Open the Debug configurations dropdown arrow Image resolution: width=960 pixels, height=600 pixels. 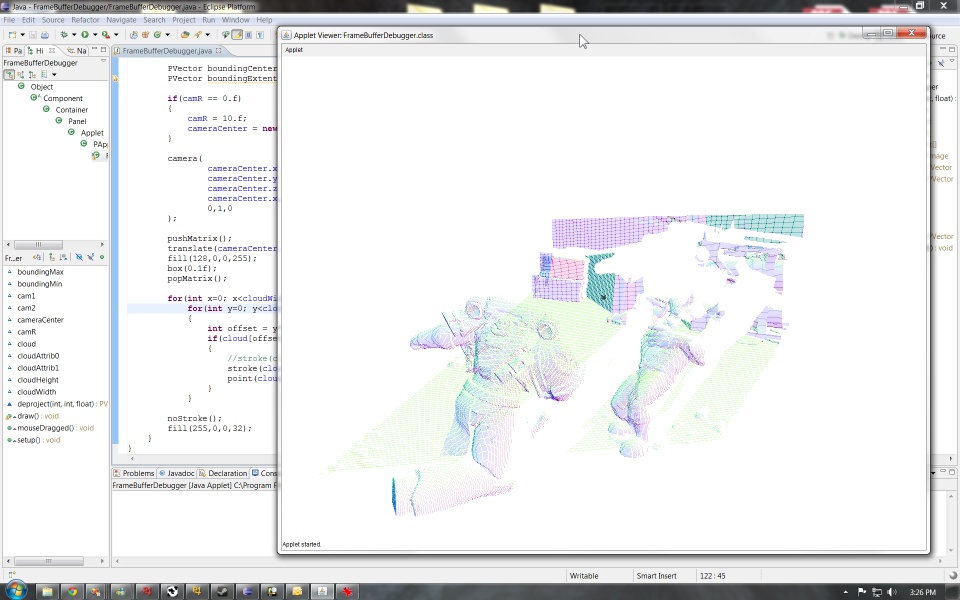tap(74, 35)
